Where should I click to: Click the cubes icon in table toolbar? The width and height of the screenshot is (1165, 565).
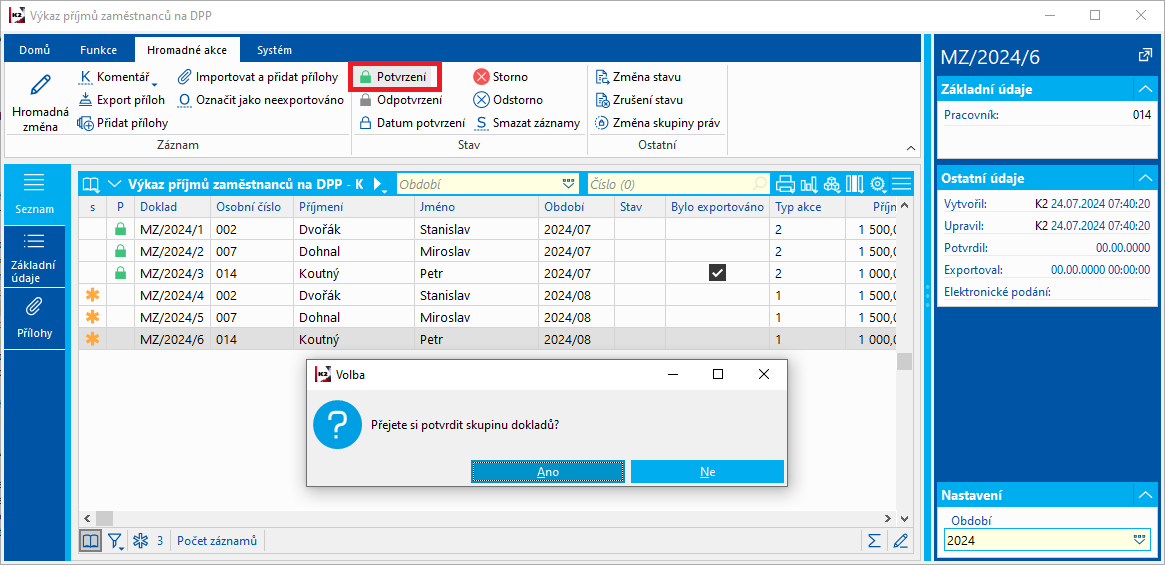click(832, 184)
